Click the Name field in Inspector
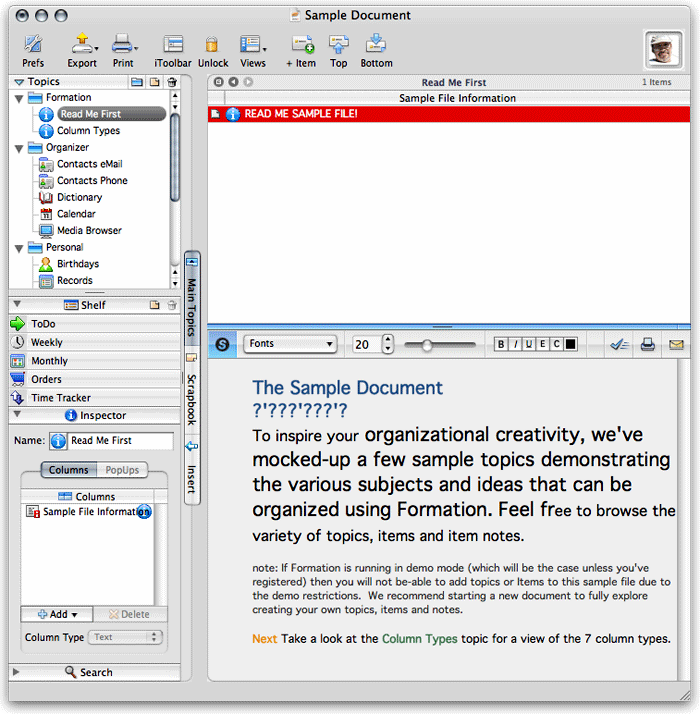Viewport: 700px width, 714px height. pos(120,441)
